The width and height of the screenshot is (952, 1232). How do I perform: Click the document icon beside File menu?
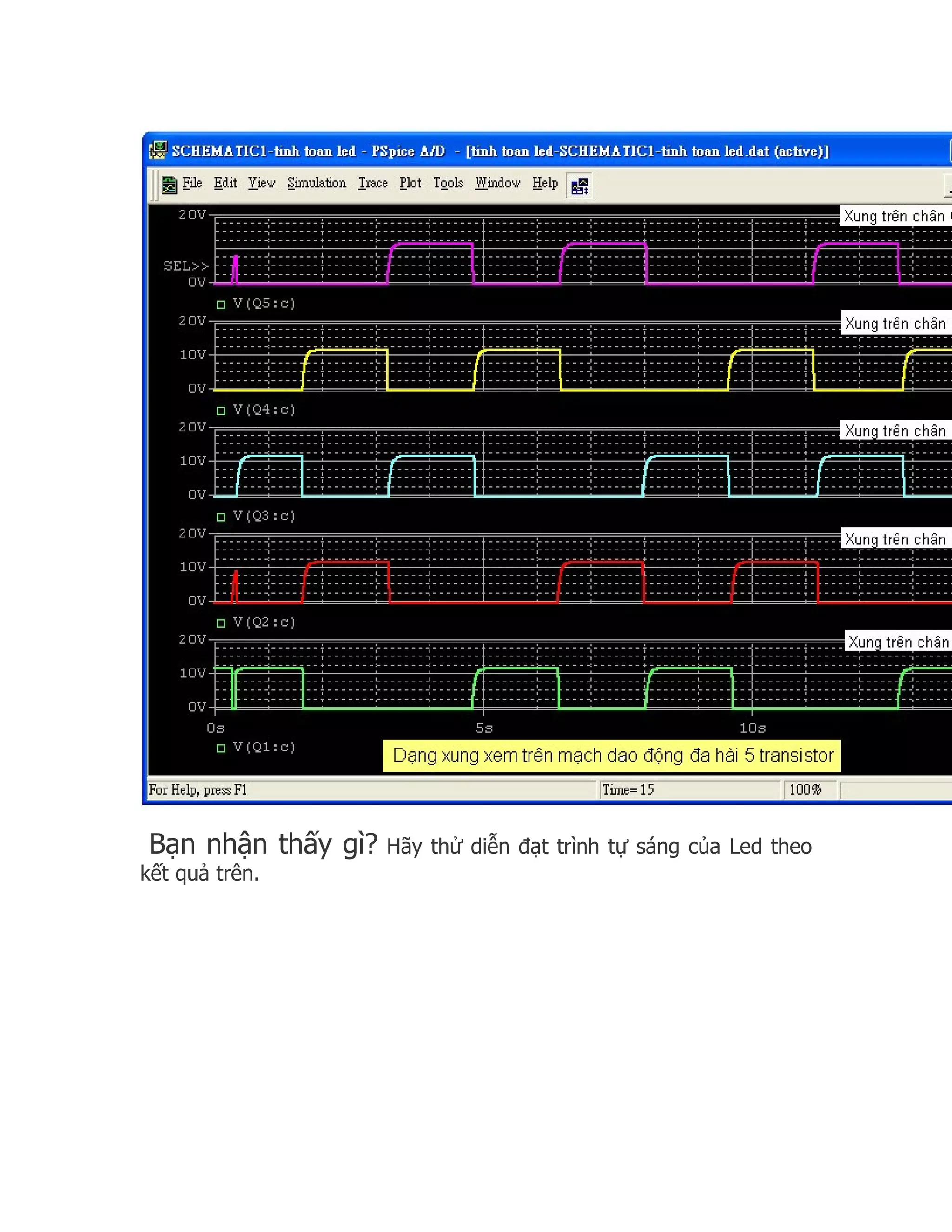point(169,185)
